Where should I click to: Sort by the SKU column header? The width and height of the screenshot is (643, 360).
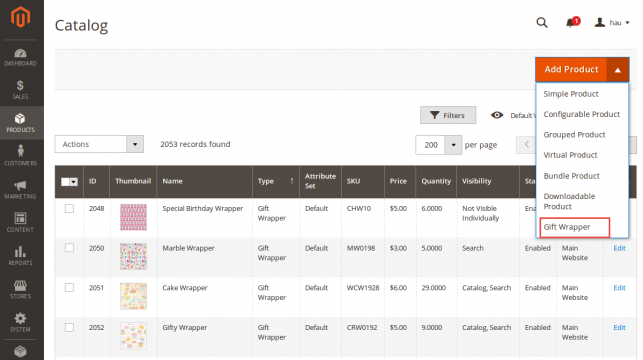[x=363, y=182]
